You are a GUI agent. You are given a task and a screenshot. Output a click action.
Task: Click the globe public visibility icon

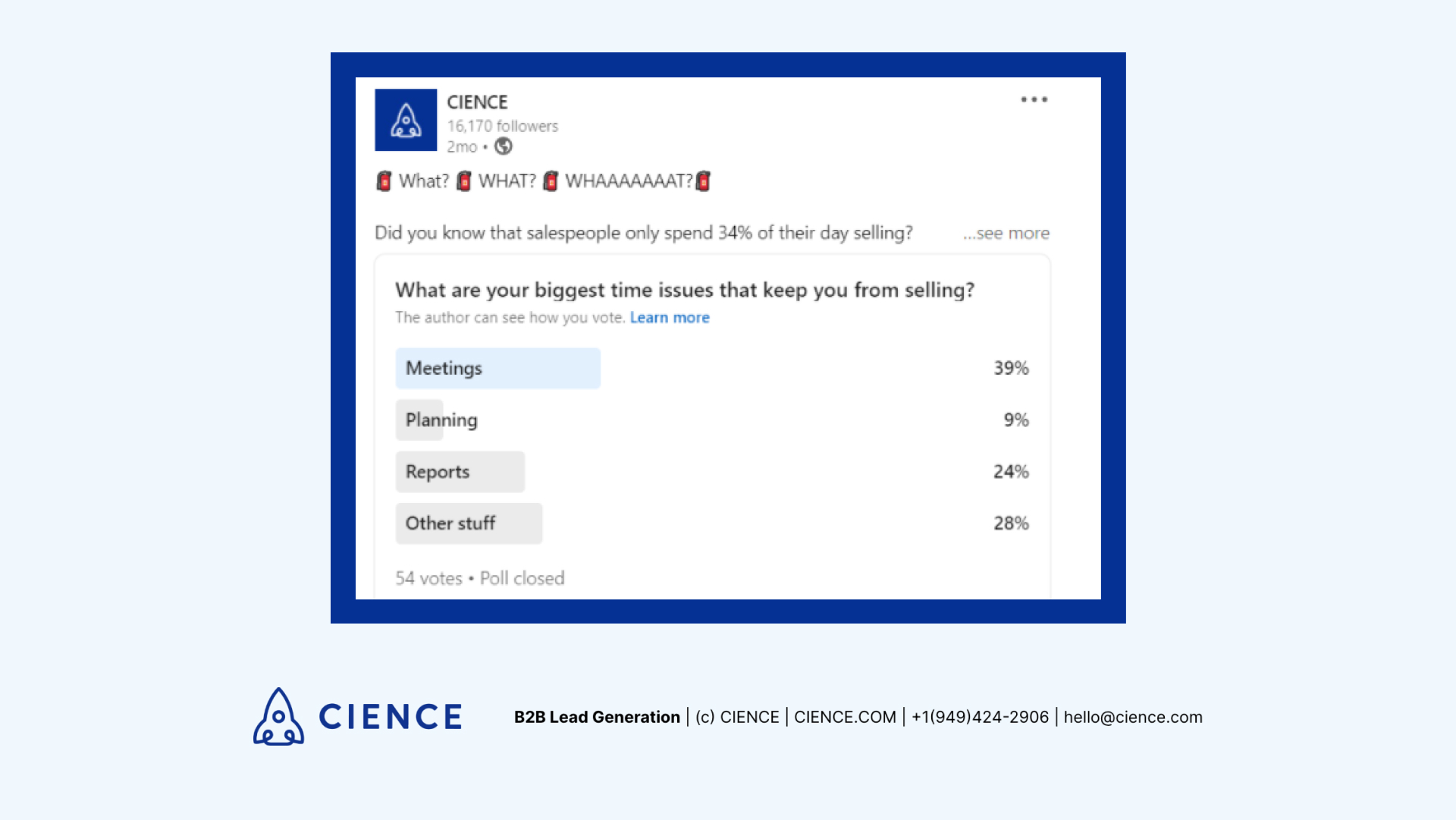click(x=503, y=146)
